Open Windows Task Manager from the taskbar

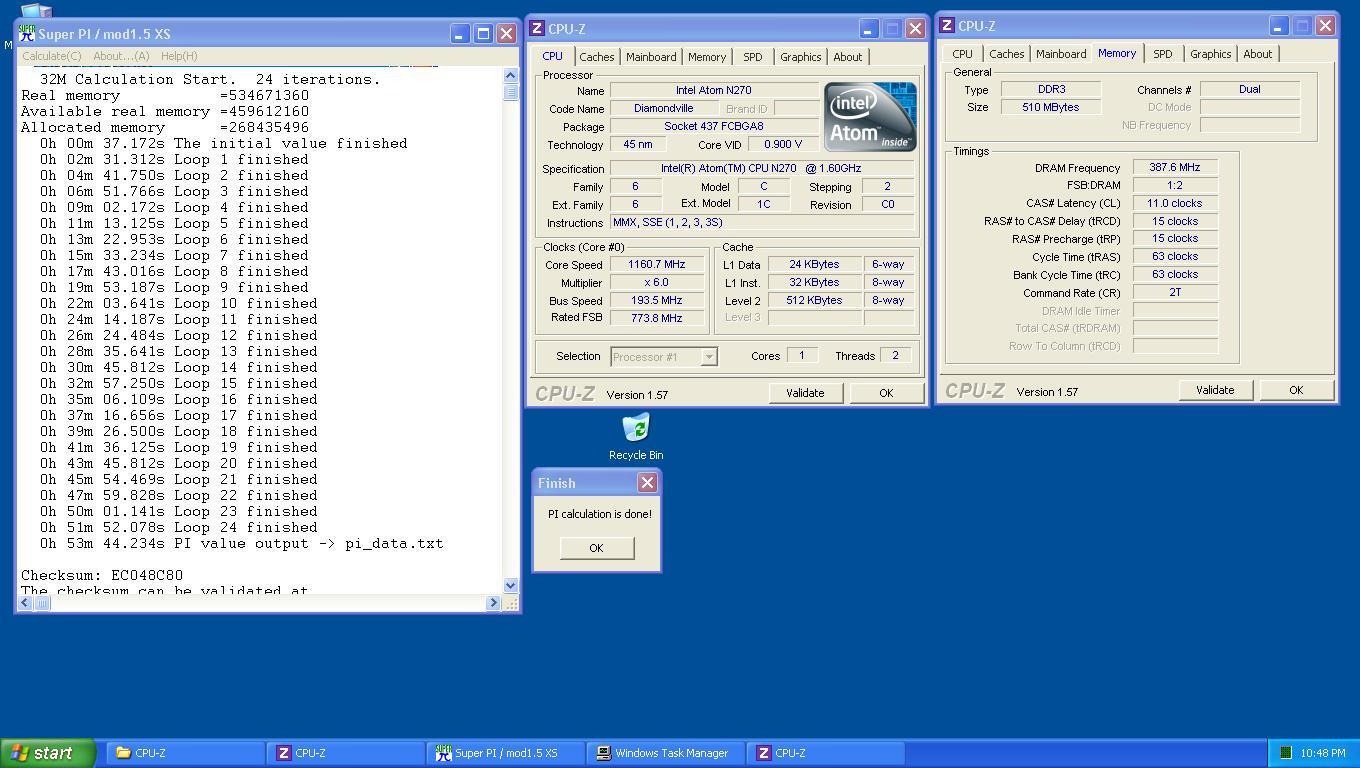click(x=664, y=753)
